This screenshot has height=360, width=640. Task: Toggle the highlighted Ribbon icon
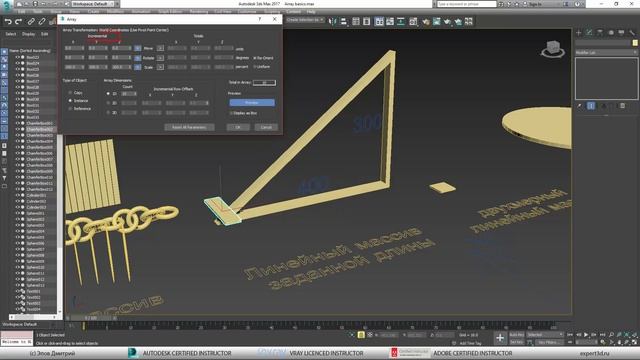pyautogui.click(x=379, y=21)
